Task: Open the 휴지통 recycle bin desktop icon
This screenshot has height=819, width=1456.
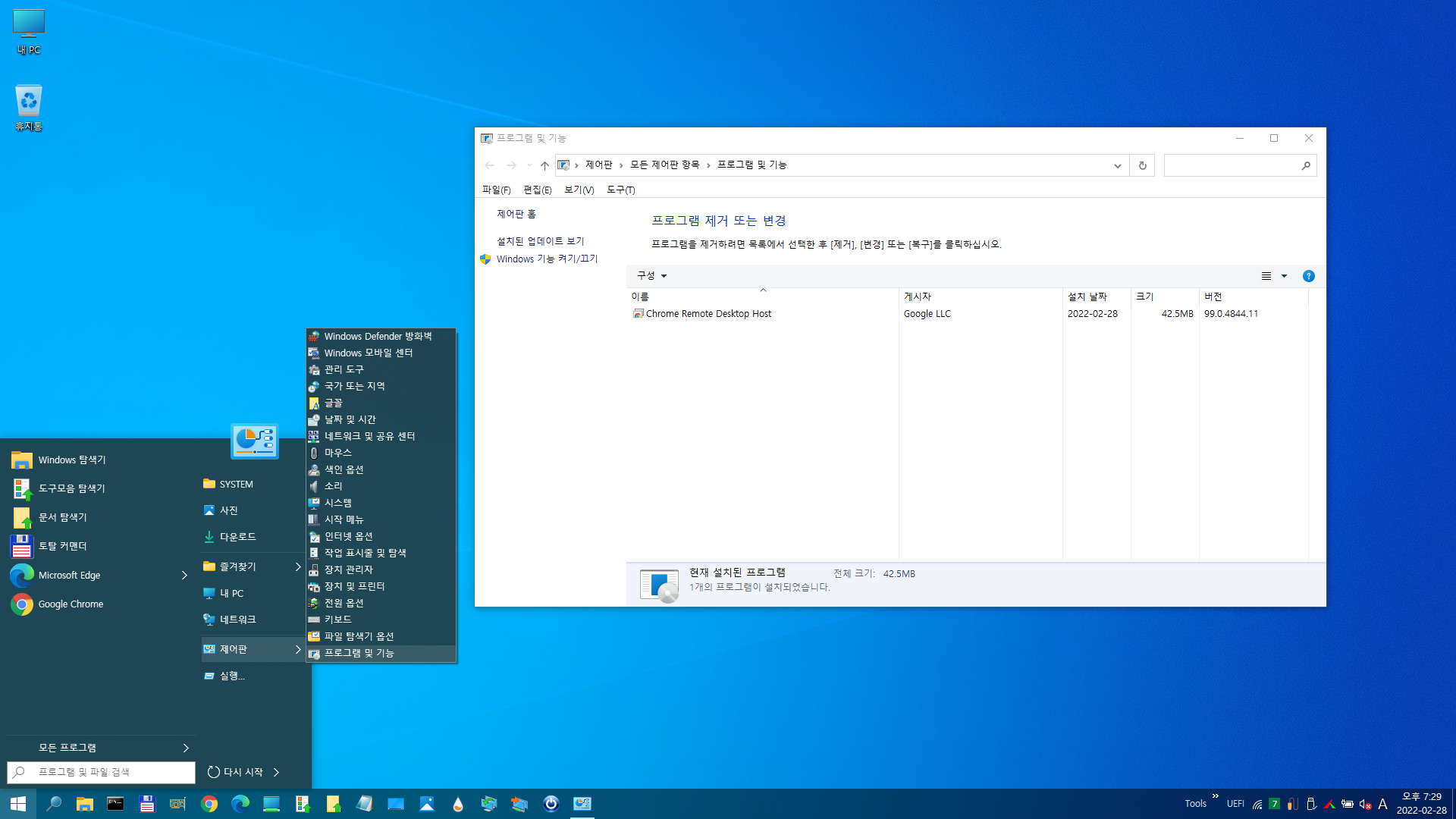Action: pos(29,108)
